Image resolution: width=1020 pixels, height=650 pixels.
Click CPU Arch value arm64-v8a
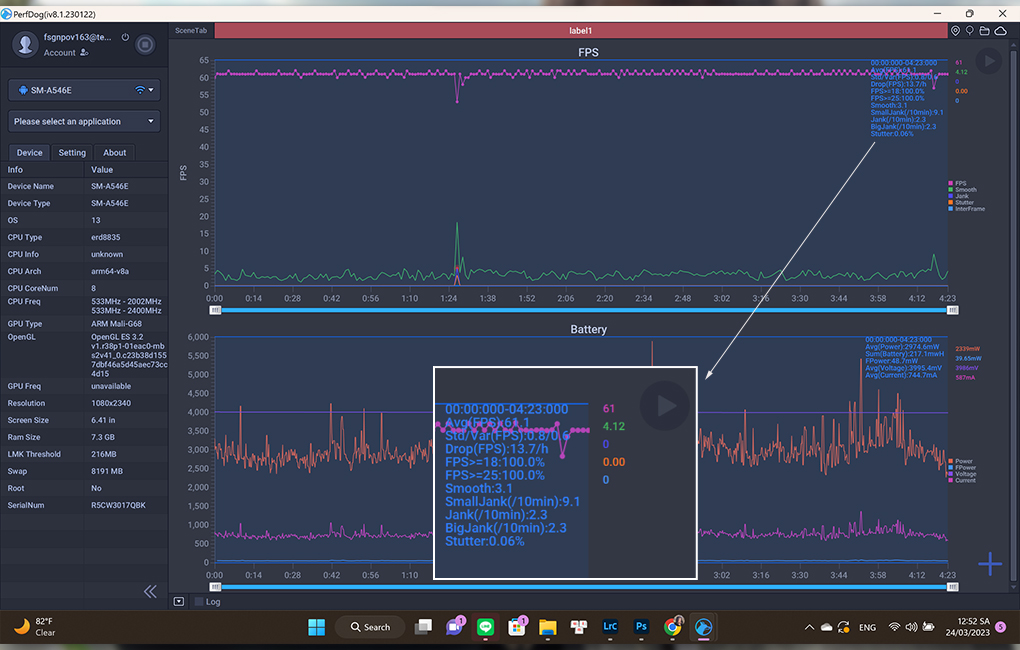pyautogui.click(x=110, y=271)
